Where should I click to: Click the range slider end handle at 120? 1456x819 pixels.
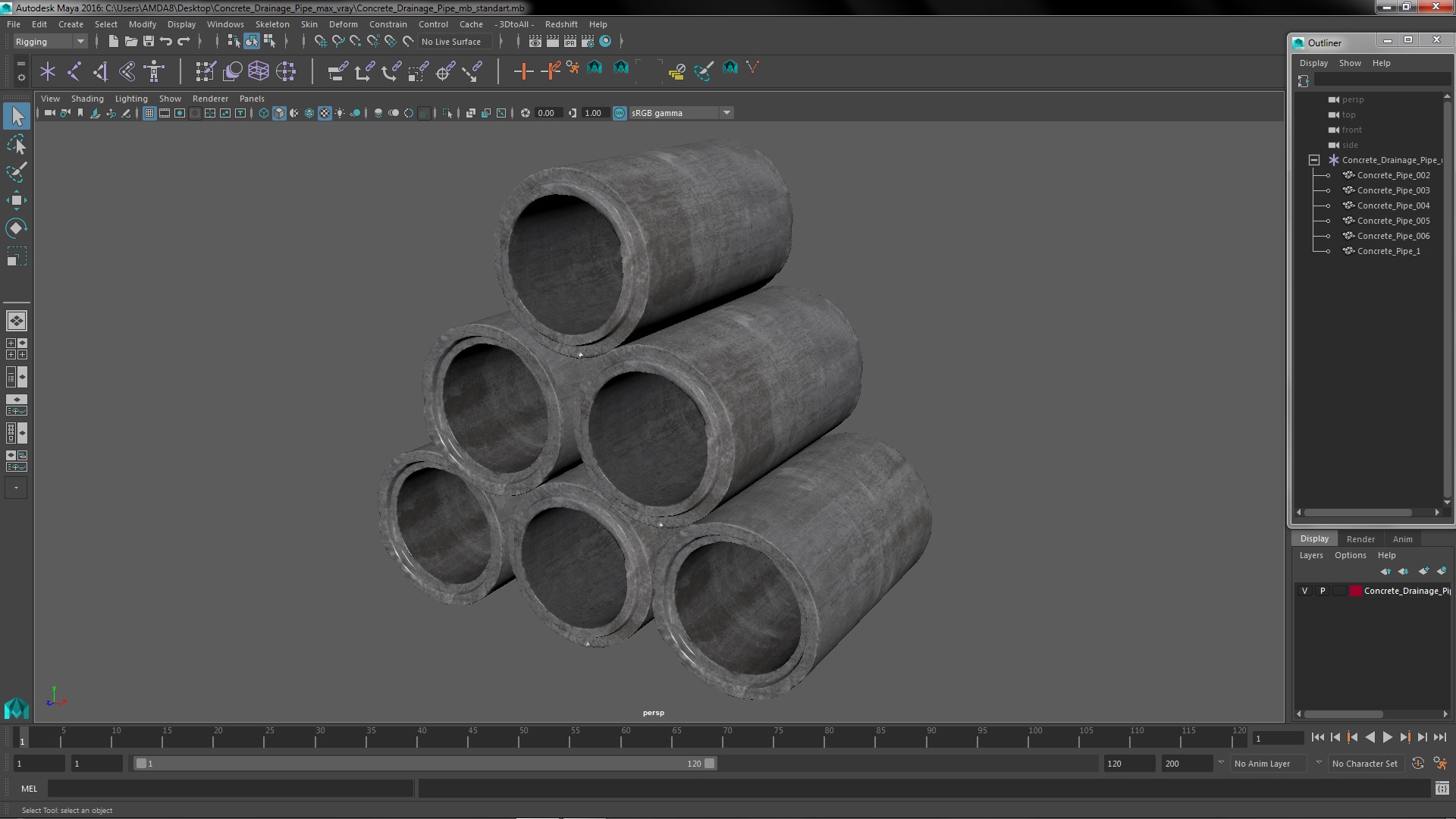click(x=710, y=764)
